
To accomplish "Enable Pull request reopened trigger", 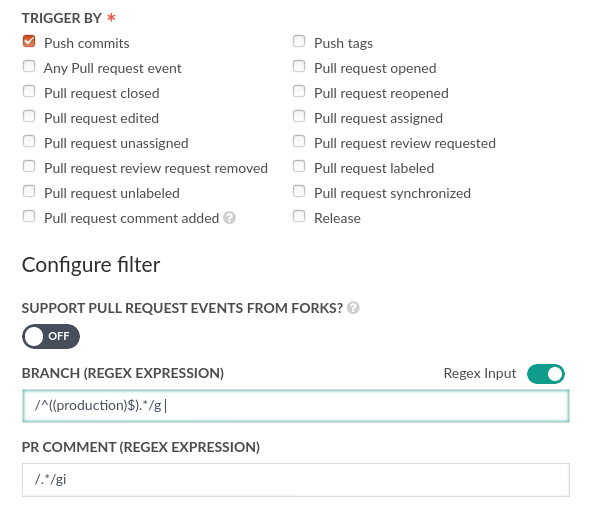I will (299, 91).
